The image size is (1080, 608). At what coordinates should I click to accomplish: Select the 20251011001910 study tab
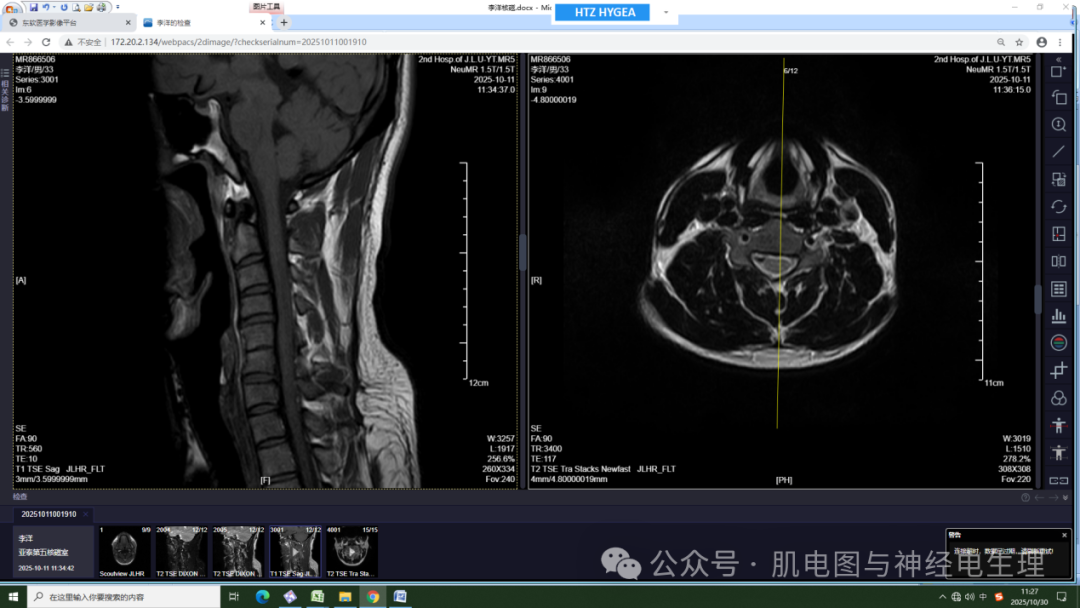click(x=49, y=514)
